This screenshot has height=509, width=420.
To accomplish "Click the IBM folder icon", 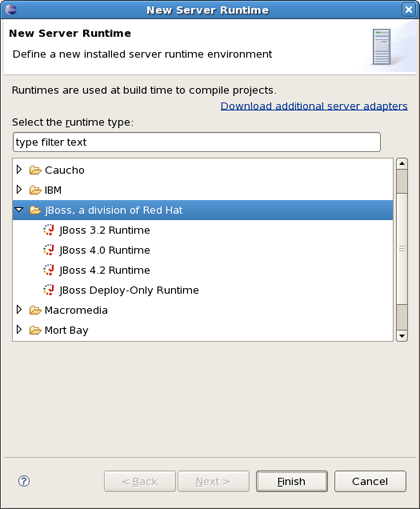I will point(35,190).
